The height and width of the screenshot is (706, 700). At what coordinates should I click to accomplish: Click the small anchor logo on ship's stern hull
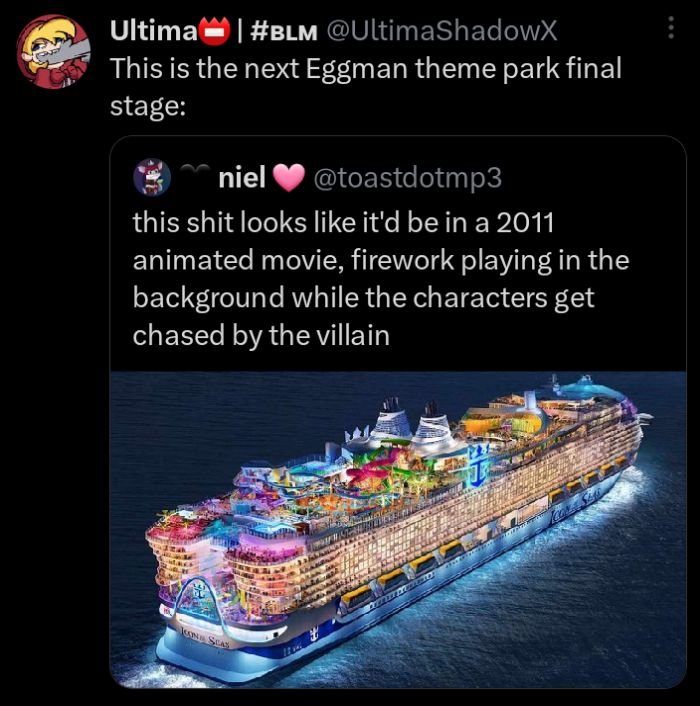[312, 636]
